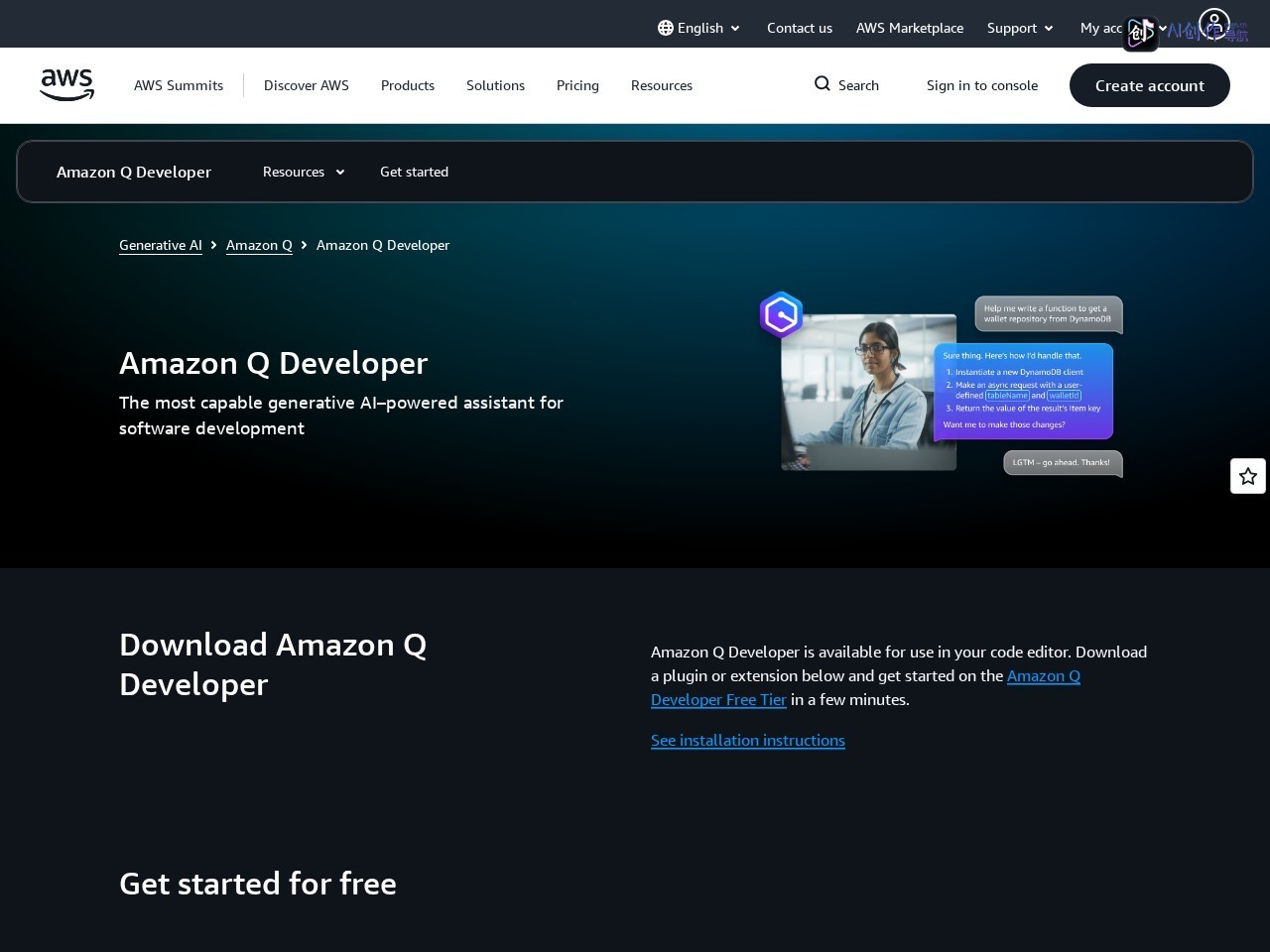Open the Resources menu in main navigation
This screenshot has height=952, width=1270.
[662, 85]
